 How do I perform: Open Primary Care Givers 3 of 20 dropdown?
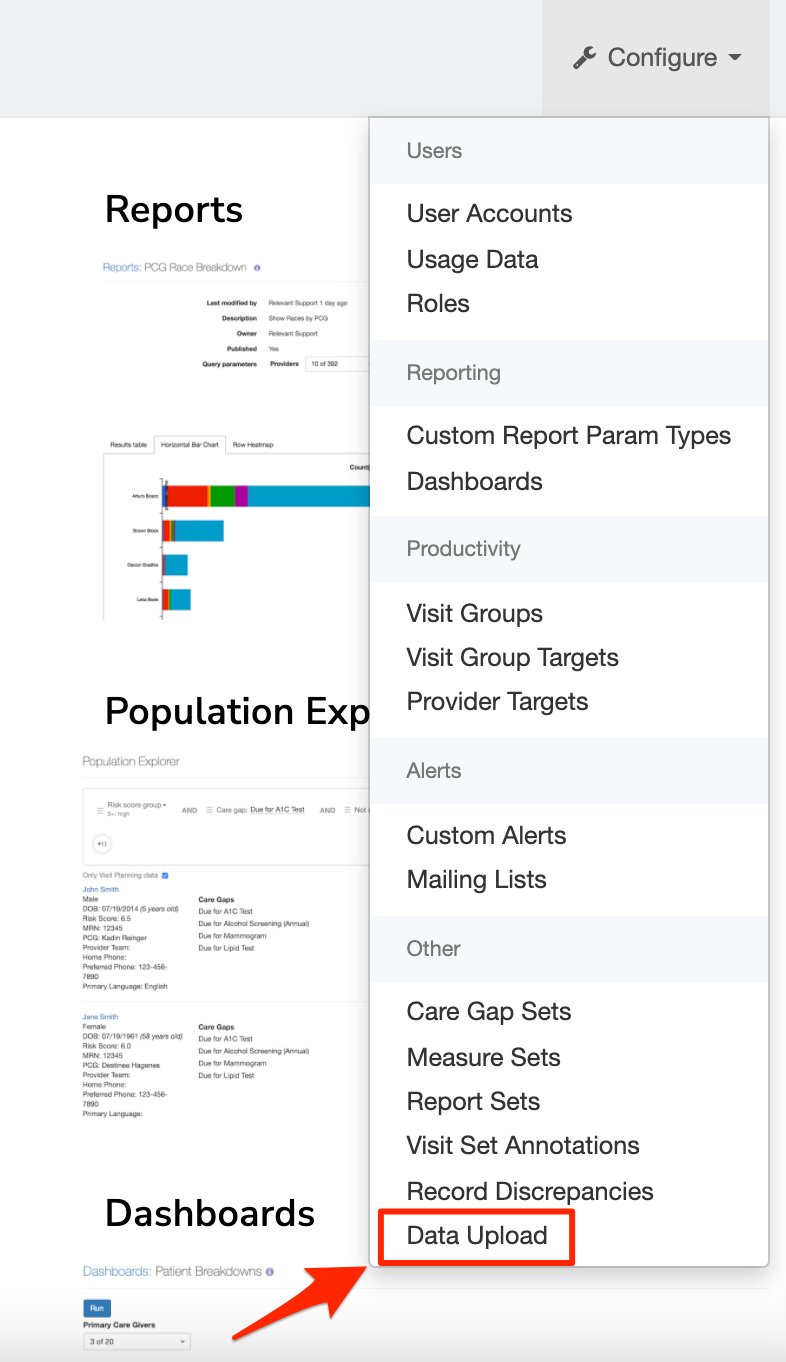click(x=136, y=1341)
